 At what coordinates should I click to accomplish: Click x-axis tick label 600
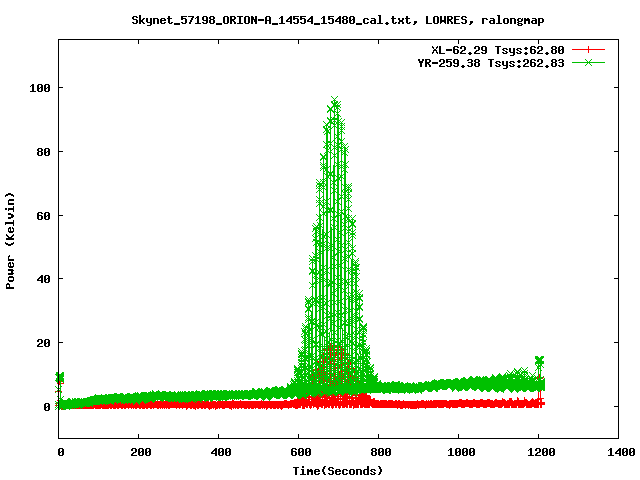point(301,452)
